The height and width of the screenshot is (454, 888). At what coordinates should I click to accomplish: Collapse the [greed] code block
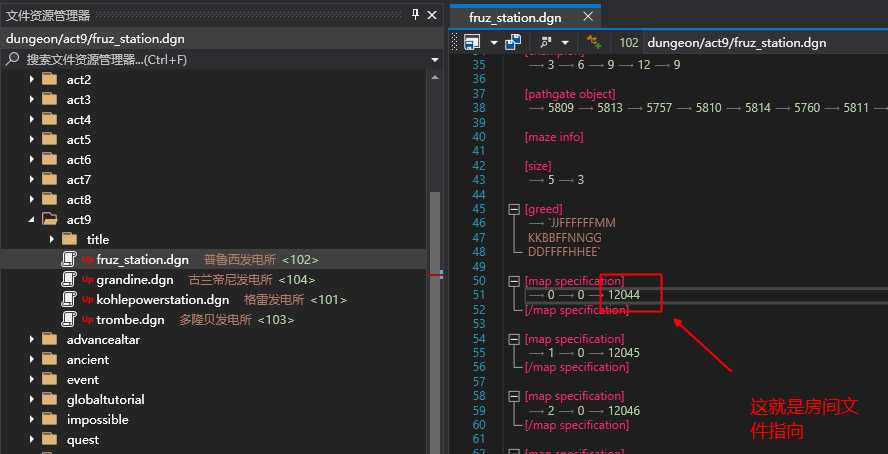(x=514, y=209)
